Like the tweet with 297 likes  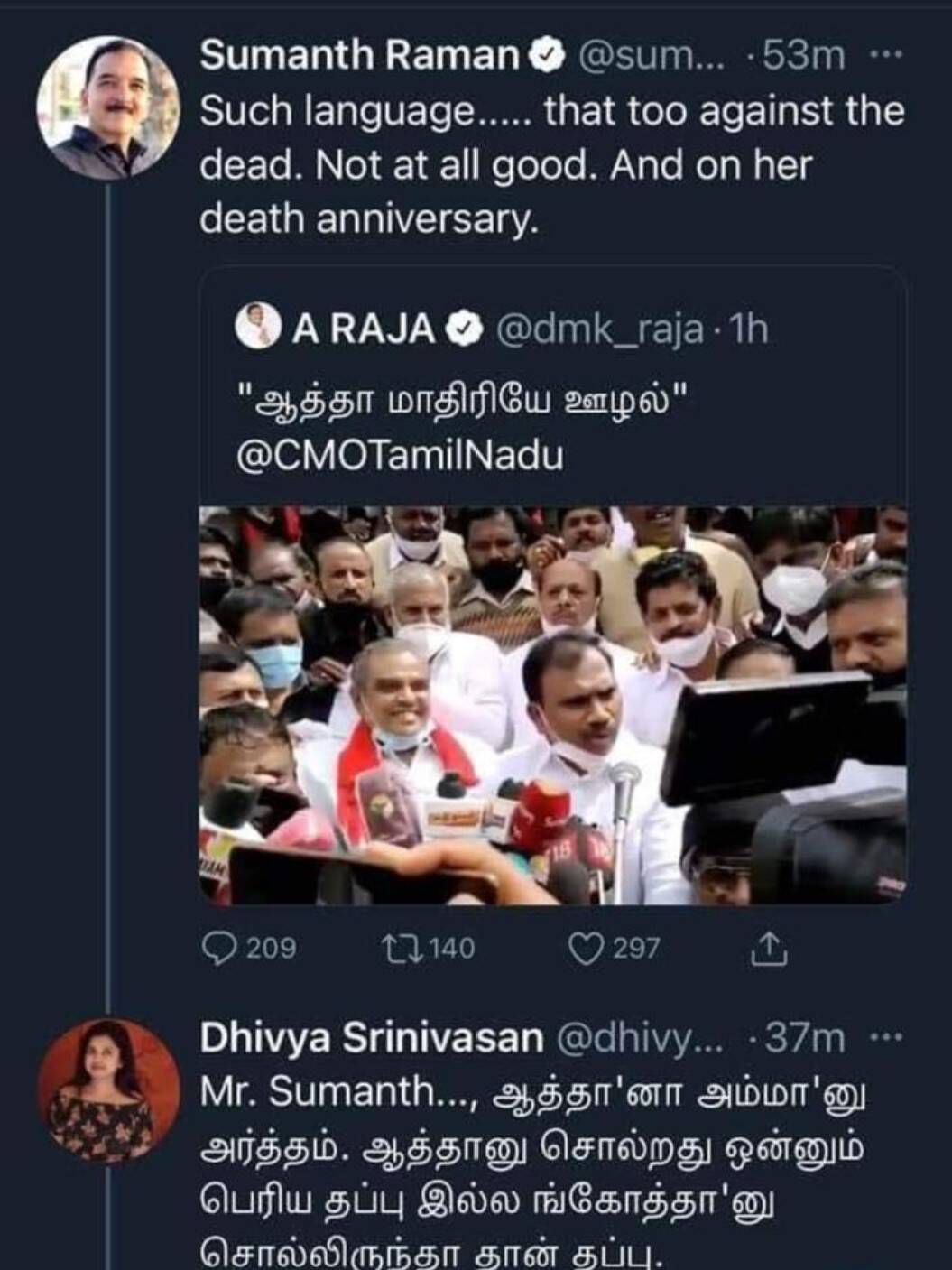tap(586, 949)
